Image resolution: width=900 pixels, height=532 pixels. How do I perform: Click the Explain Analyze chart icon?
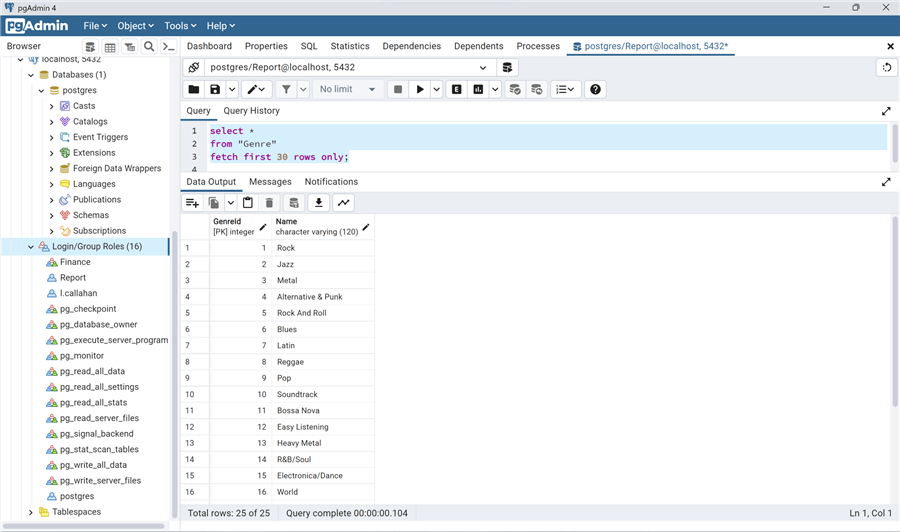click(478, 89)
